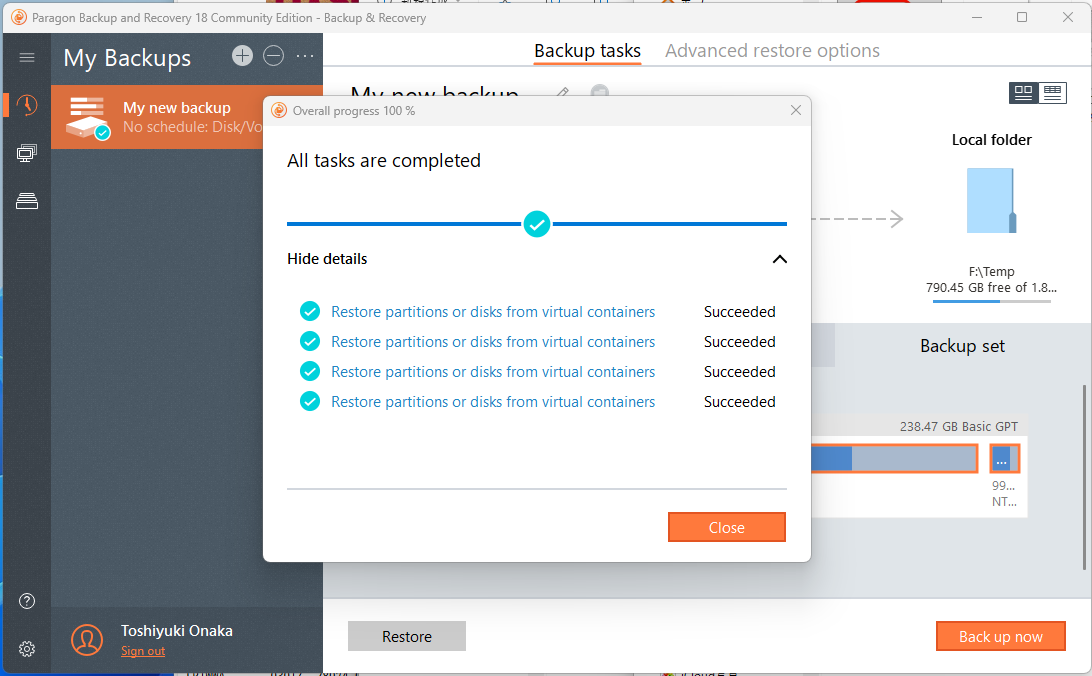The image size is (1092, 676).
Task: Click the edit pencil icon beside backup name
Action: tap(563, 93)
